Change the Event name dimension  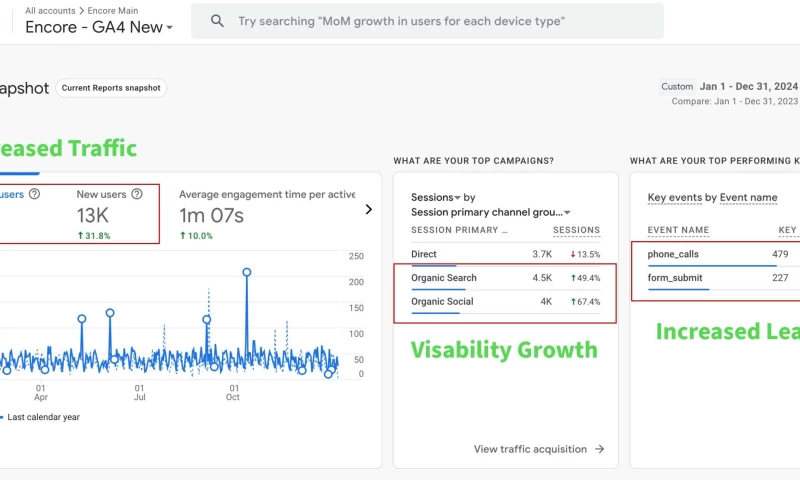(748, 198)
